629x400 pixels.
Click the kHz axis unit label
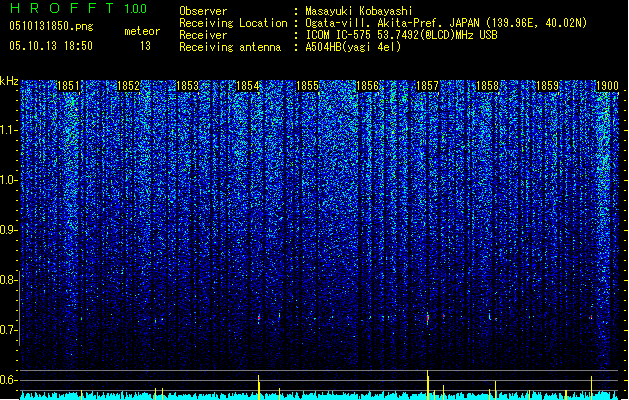coord(9,81)
